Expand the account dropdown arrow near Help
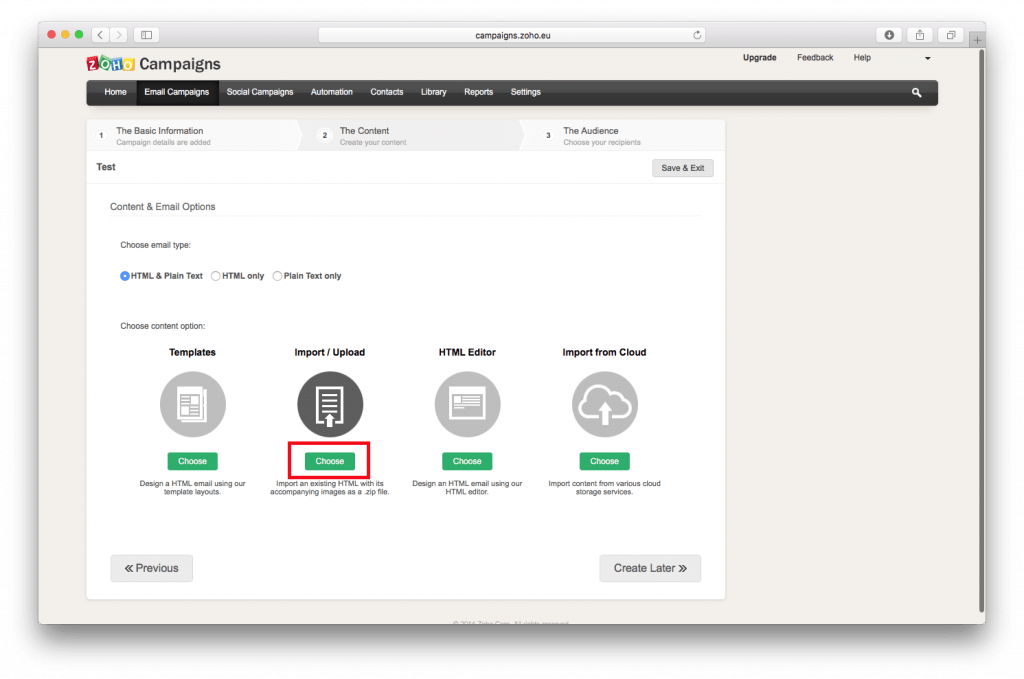 (x=927, y=59)
